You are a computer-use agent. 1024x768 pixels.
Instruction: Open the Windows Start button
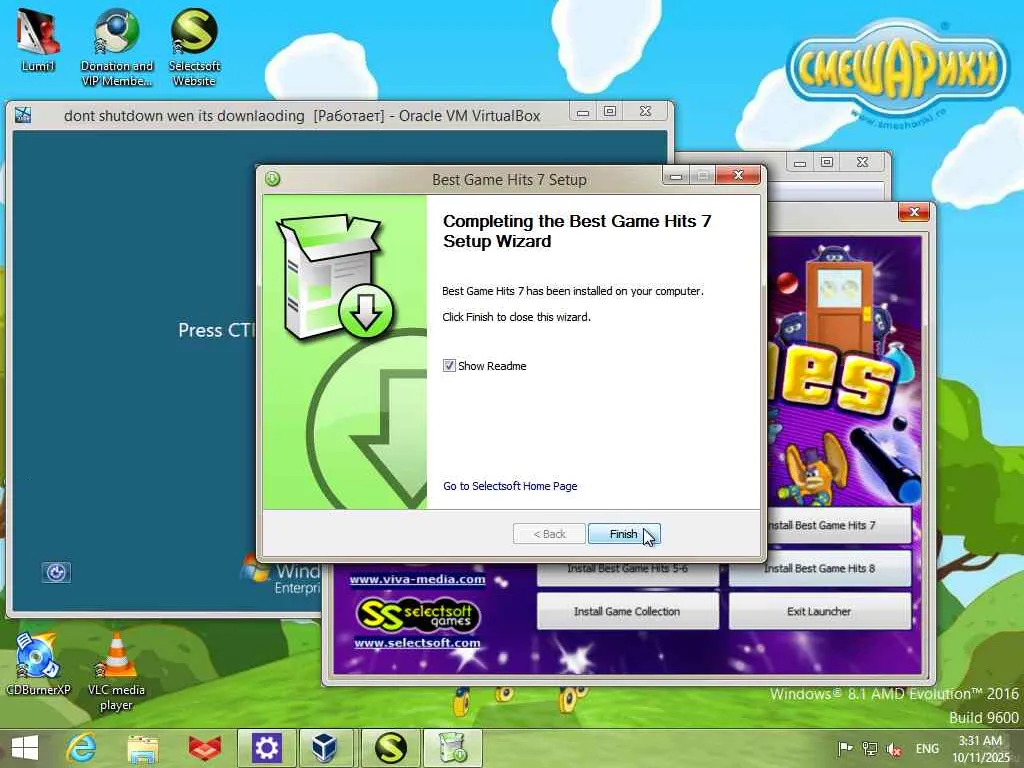(25, 748)
